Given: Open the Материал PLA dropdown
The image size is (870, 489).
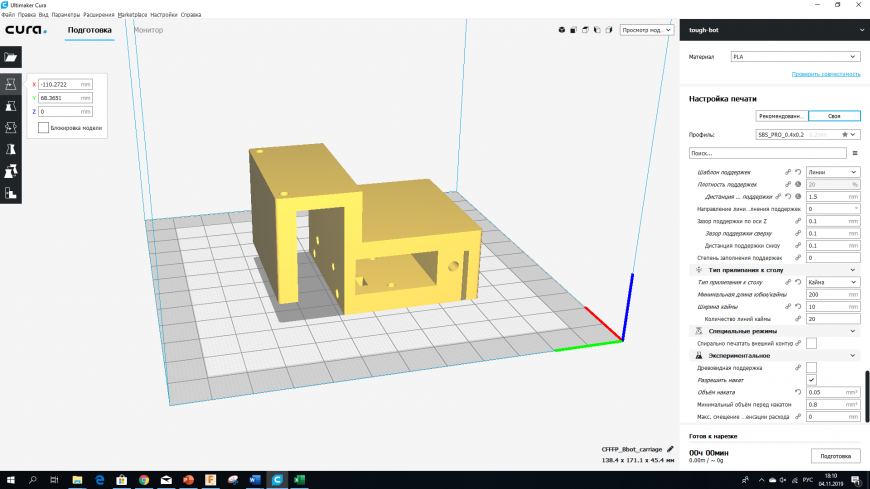Looking at the screenshot, I should click(795, 57).
